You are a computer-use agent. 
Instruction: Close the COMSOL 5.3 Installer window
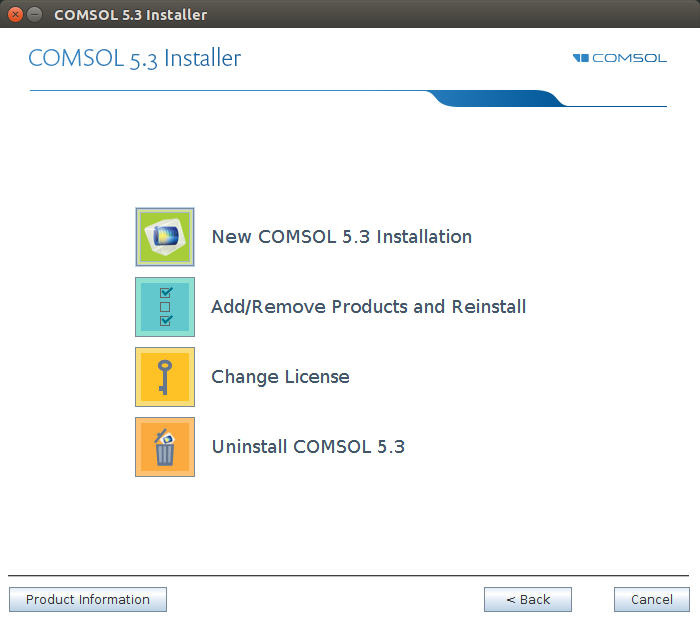pos(15,15)
